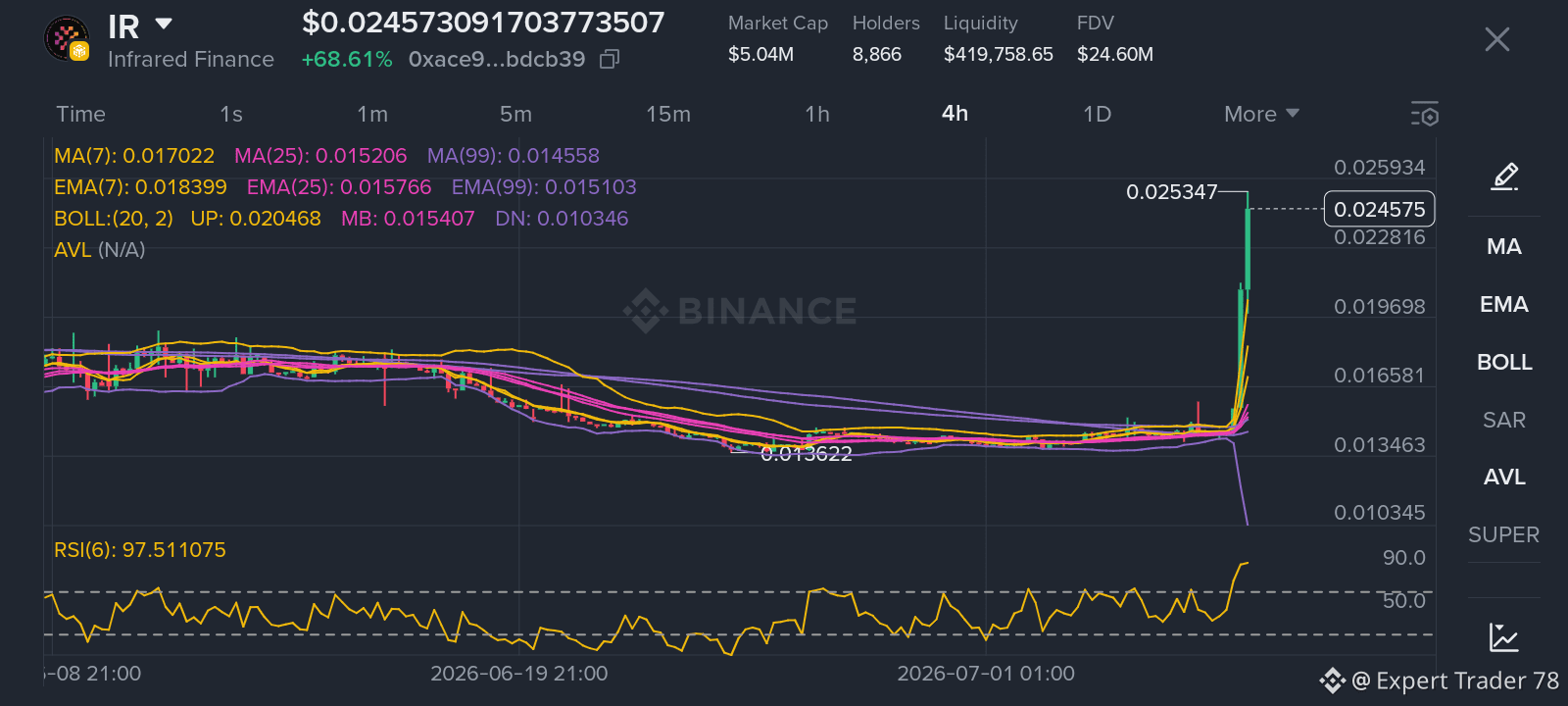Copy the contract address 0xace9...bdcb39
This screenshot has height=706, width=1568.
click(x=610, y=60)
